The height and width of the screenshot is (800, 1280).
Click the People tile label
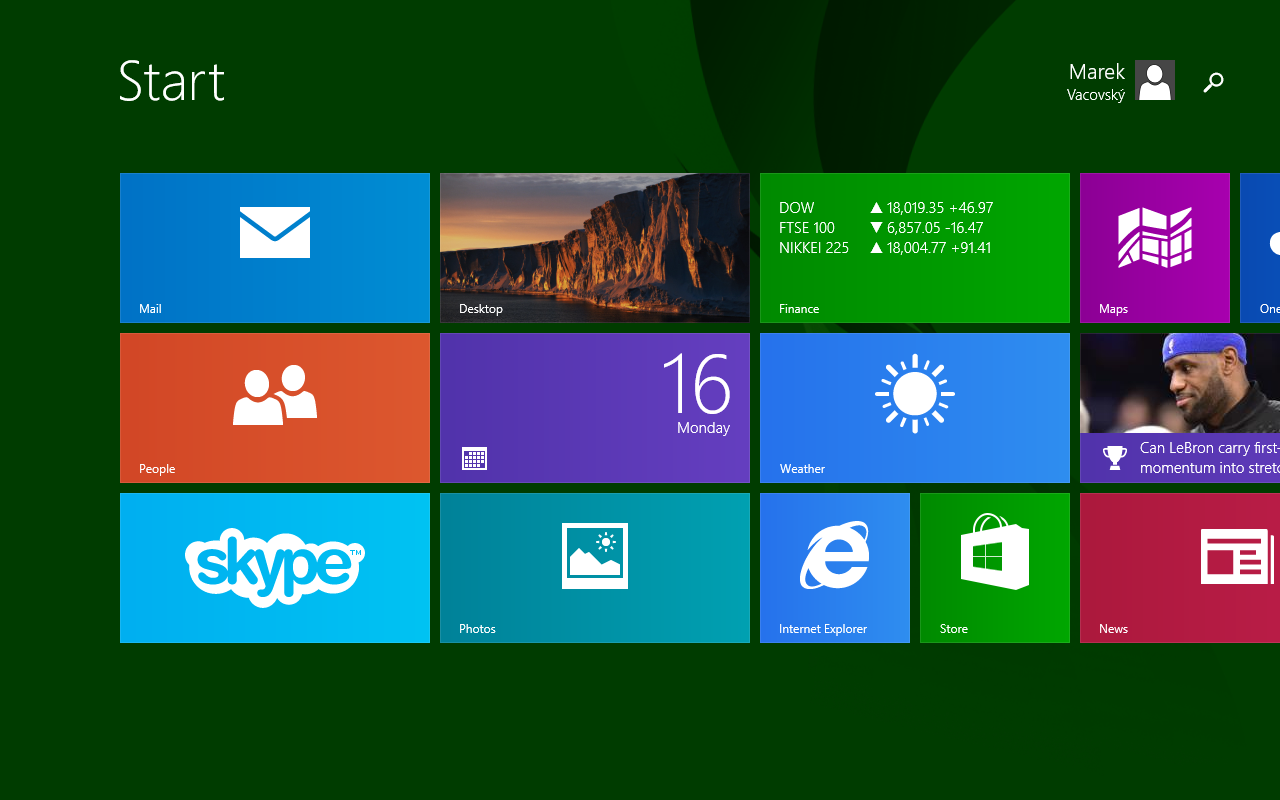pos(157,469)
